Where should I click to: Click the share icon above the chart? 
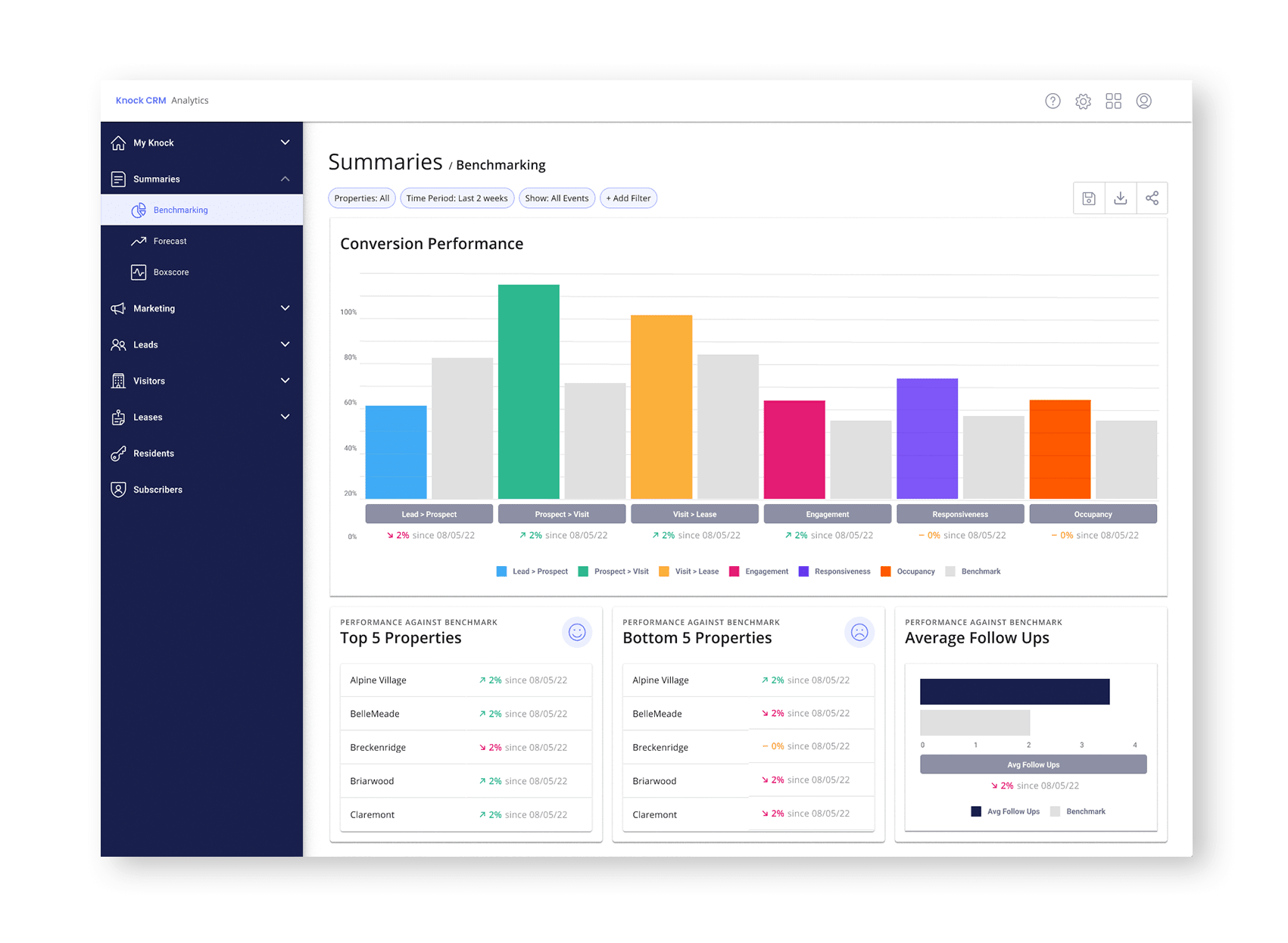pyautogui.click(x=1152, y=198)
